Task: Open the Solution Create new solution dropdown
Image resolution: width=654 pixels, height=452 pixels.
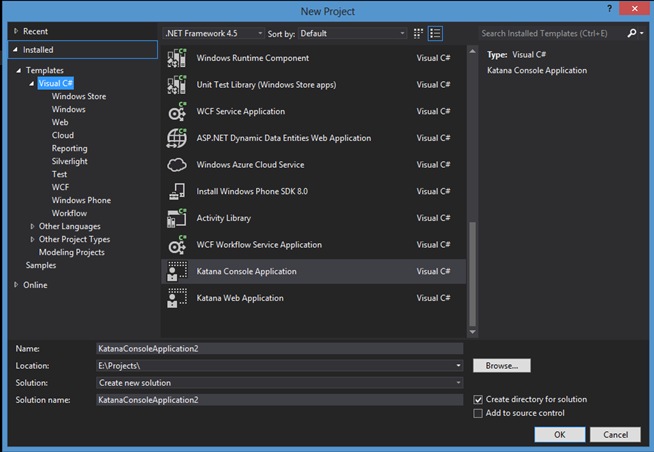Action: tap(458, 382)
